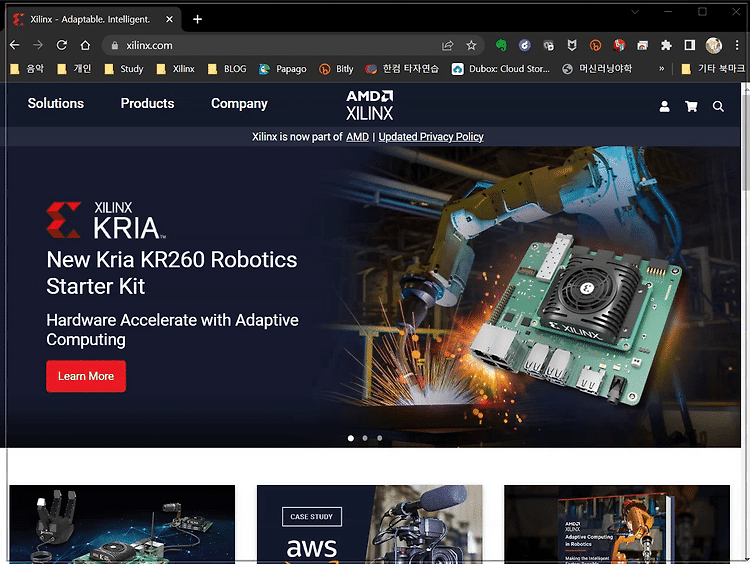Open the AWS case study card
Screen dimensions: 750x564
tap(370, 524)
